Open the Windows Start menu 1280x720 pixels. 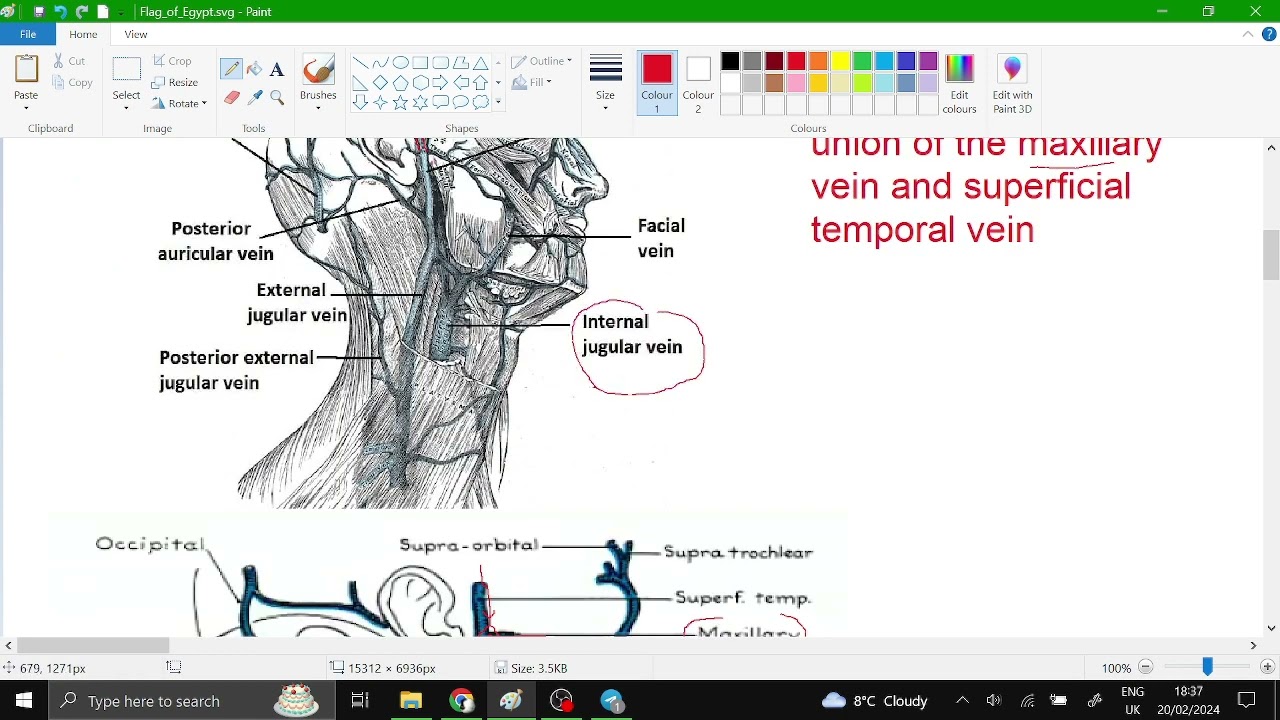pyautogui.click(x=24, y=701)
